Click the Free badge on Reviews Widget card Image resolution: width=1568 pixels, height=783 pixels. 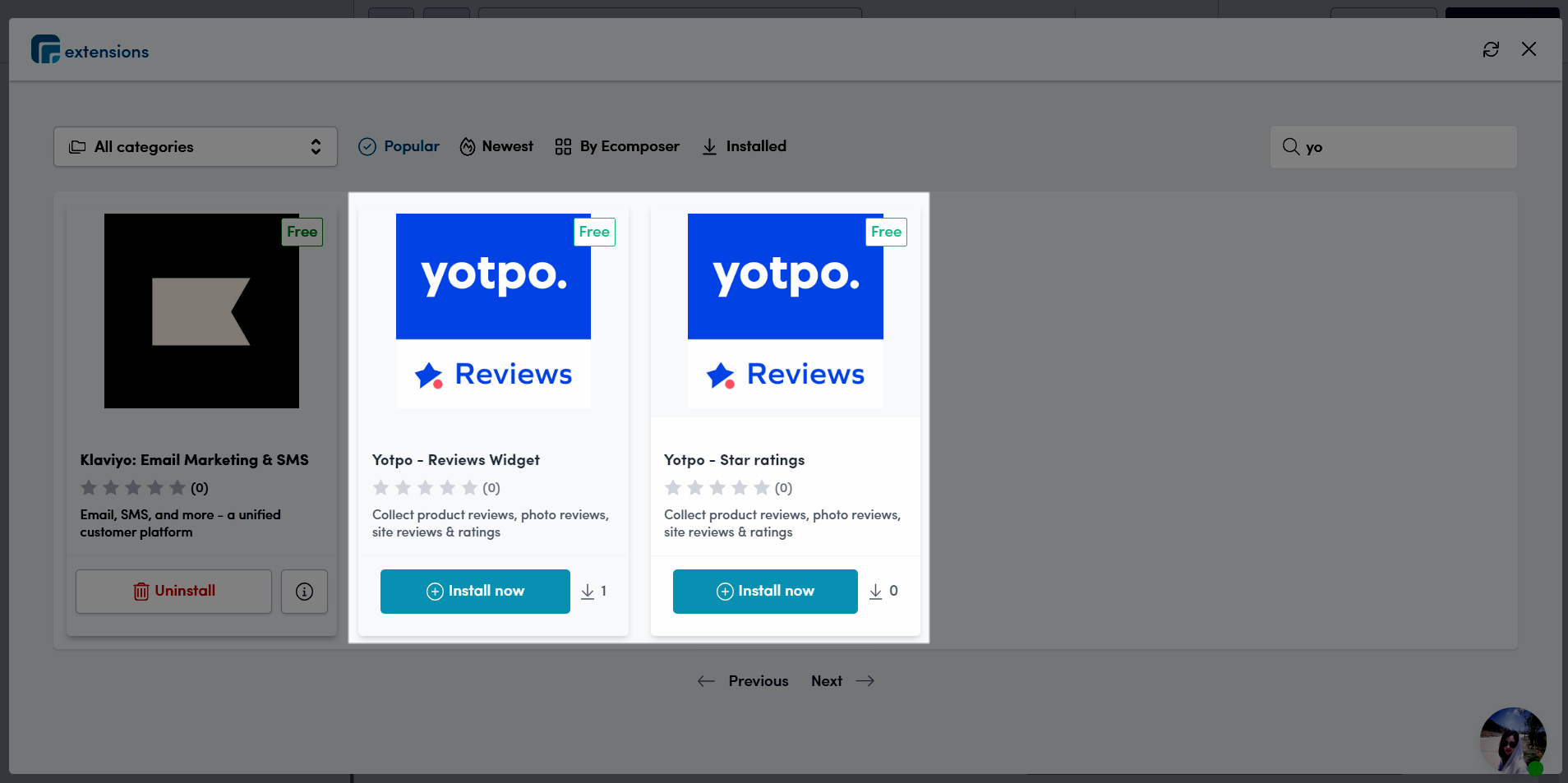pyautogui.click(x=594, y=232)
